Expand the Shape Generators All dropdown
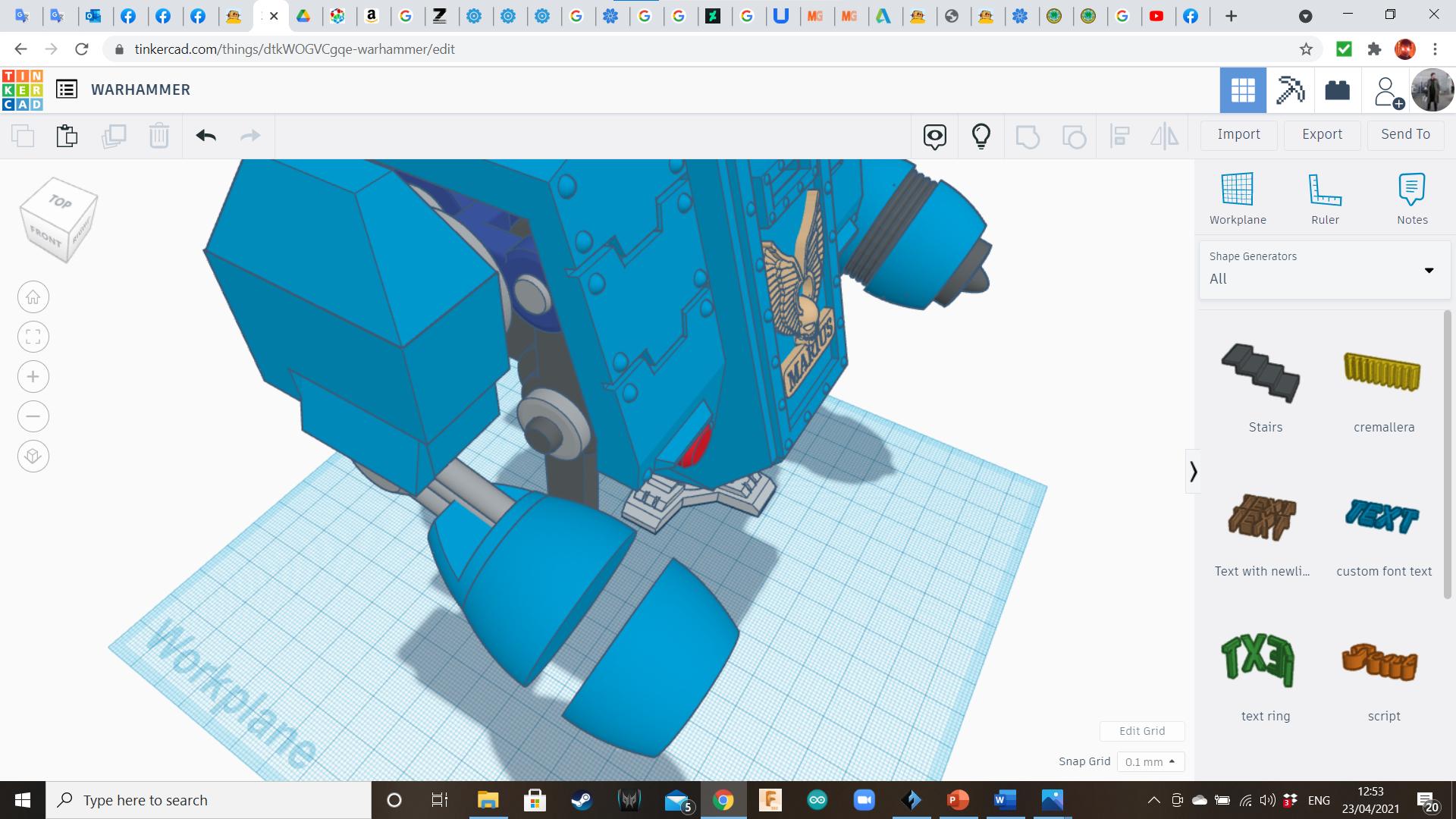The height and width of the screenshot is (819, 1456). click(x=1324, y=270)
